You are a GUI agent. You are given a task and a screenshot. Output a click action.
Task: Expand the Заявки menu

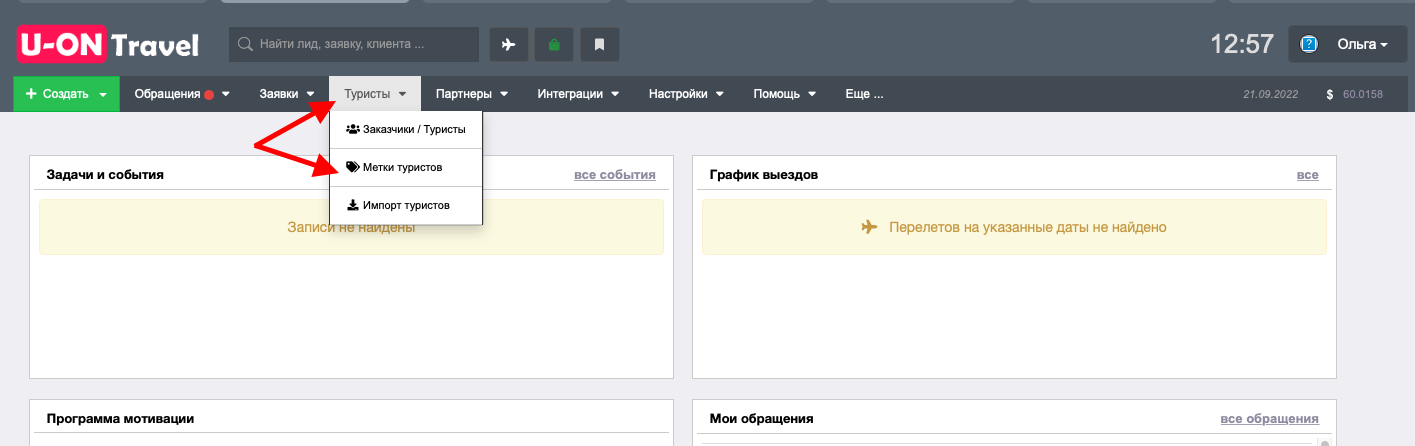pos(287,94)
